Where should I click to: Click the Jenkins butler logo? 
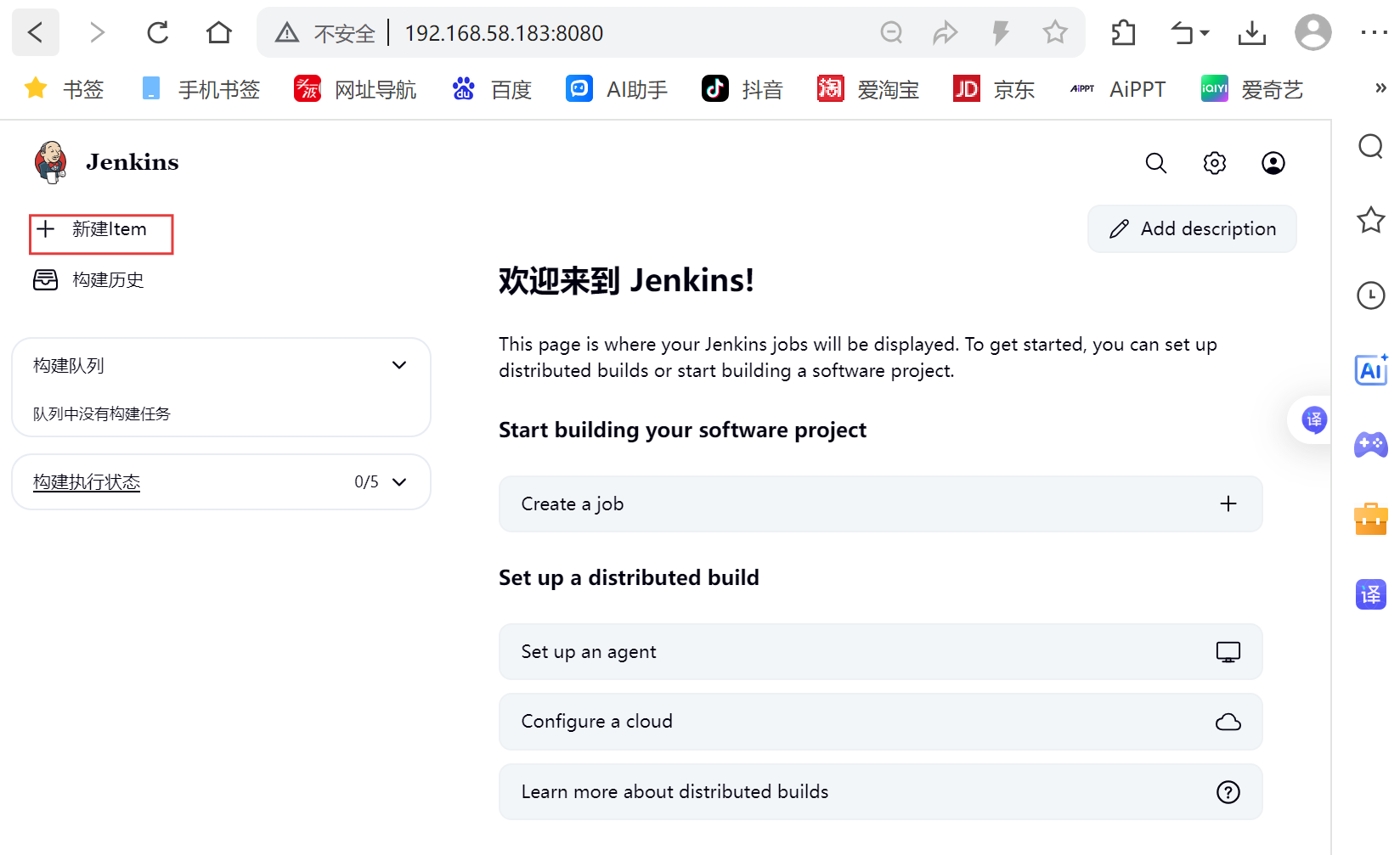pos(51,162)
